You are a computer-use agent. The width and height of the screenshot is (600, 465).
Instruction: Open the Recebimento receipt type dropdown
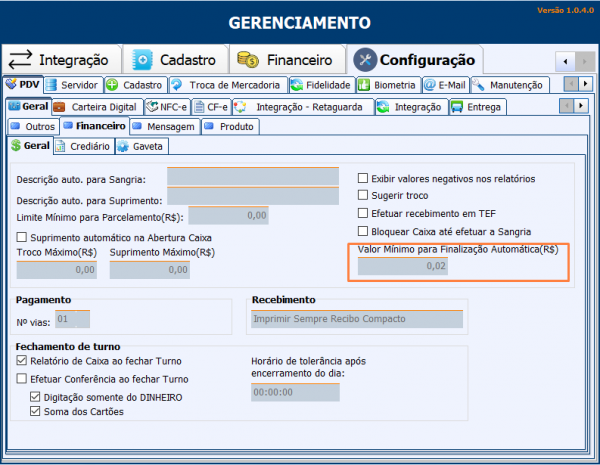[356, 319]
